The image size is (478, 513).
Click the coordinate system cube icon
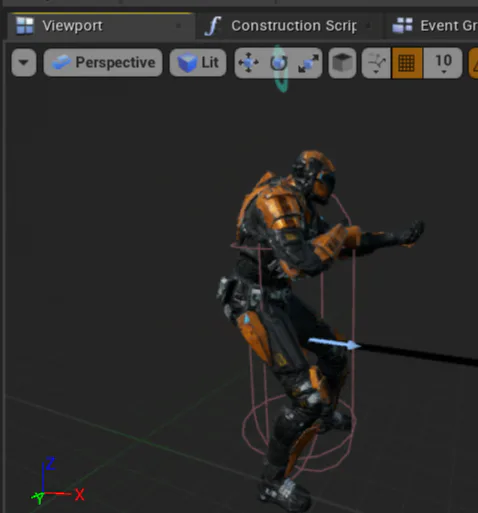342,63
